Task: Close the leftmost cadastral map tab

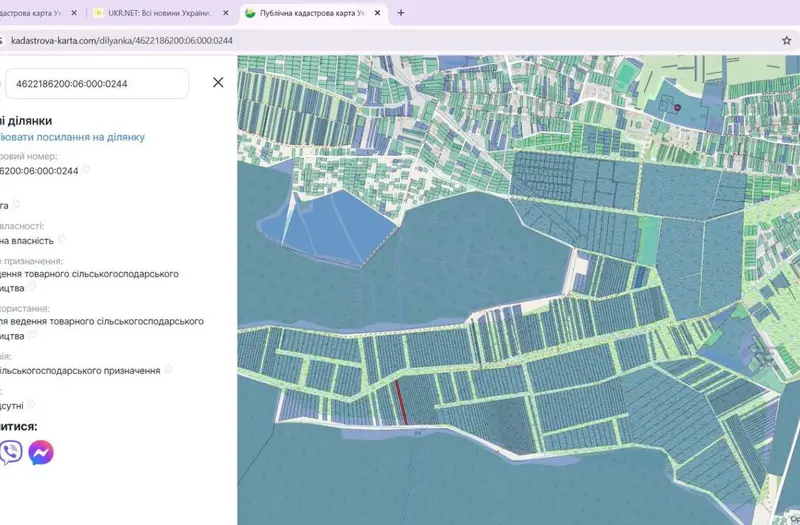Action: pos(74,13)
